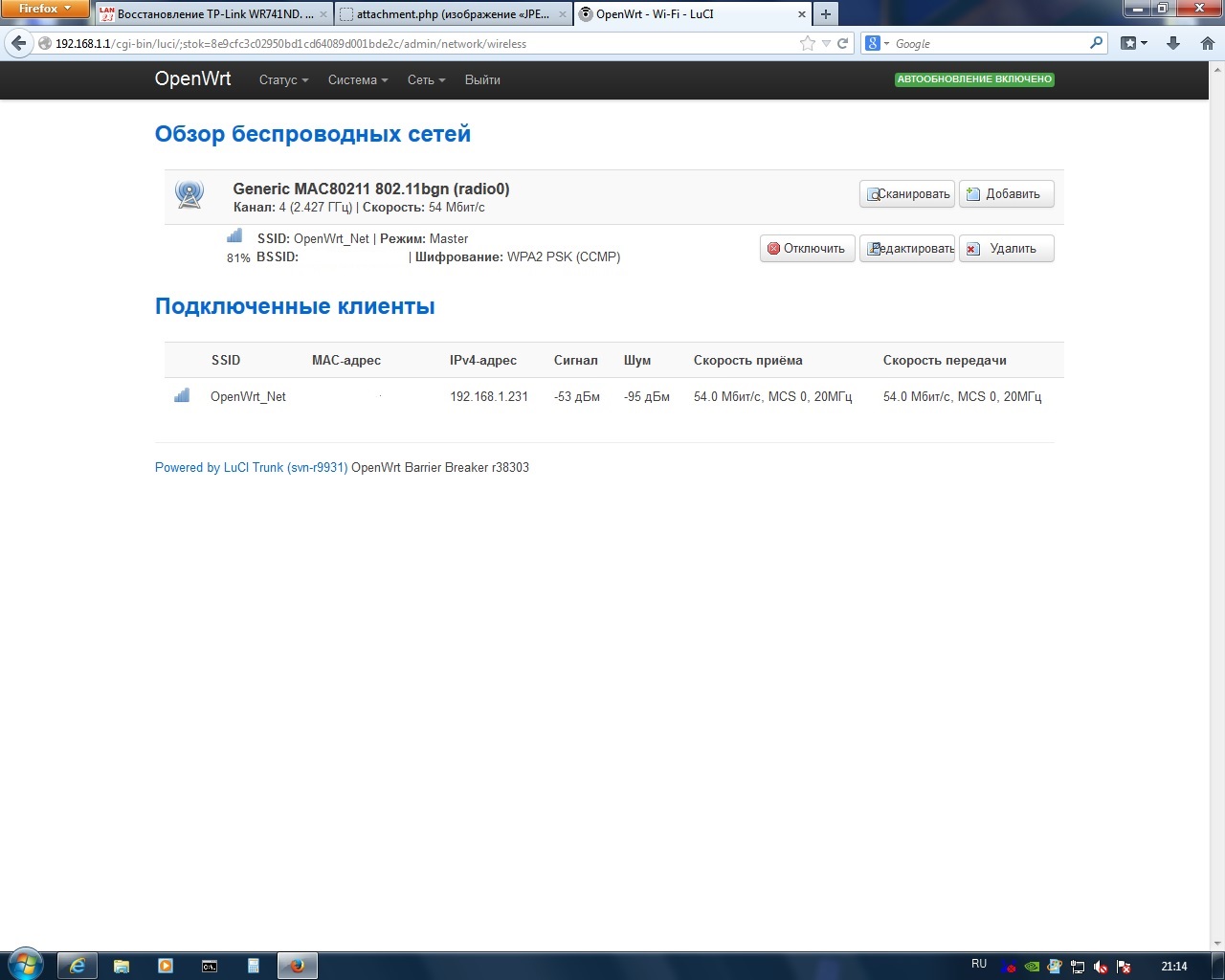Screen dimensions: 1225x980
Task: Click Удалить to remove the network
Action: point(1006,249)
